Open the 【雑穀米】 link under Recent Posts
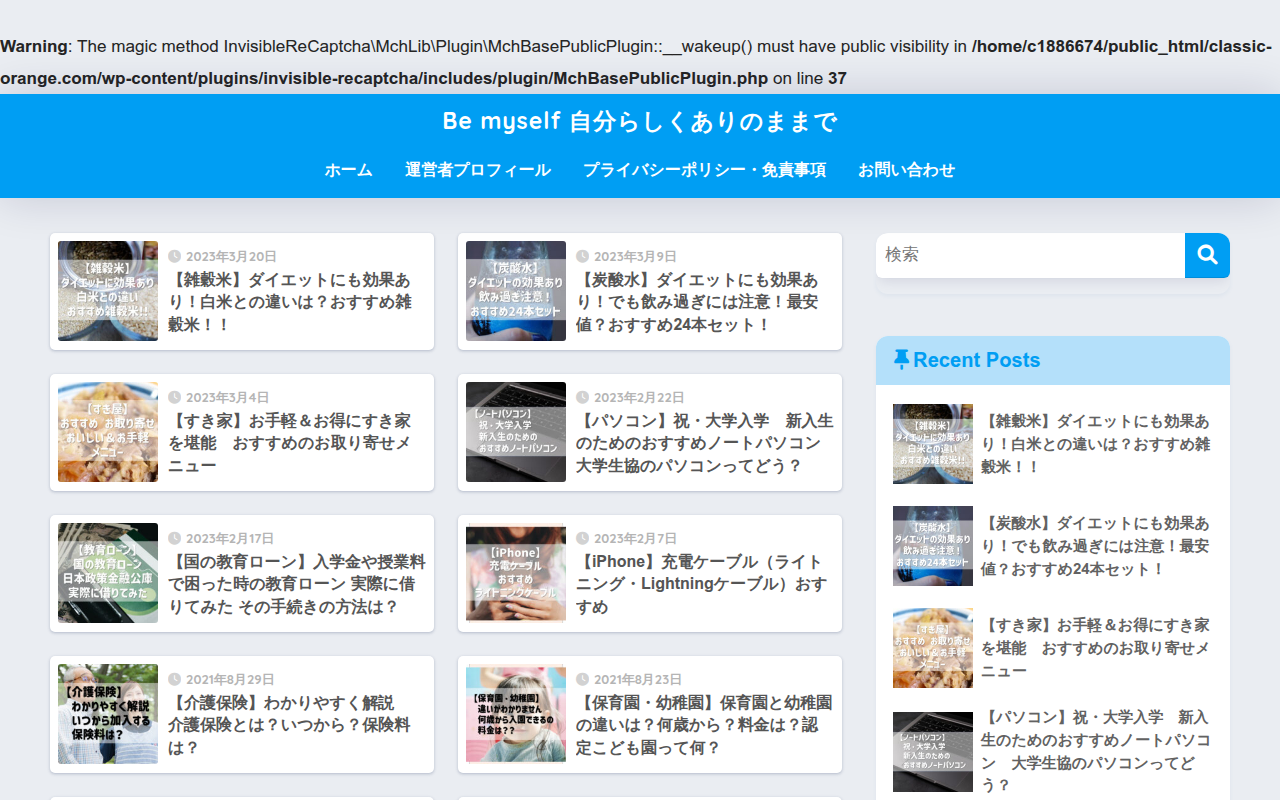Image resolution: width=1280 pixels, height=800 pixels. point(1096,444)
